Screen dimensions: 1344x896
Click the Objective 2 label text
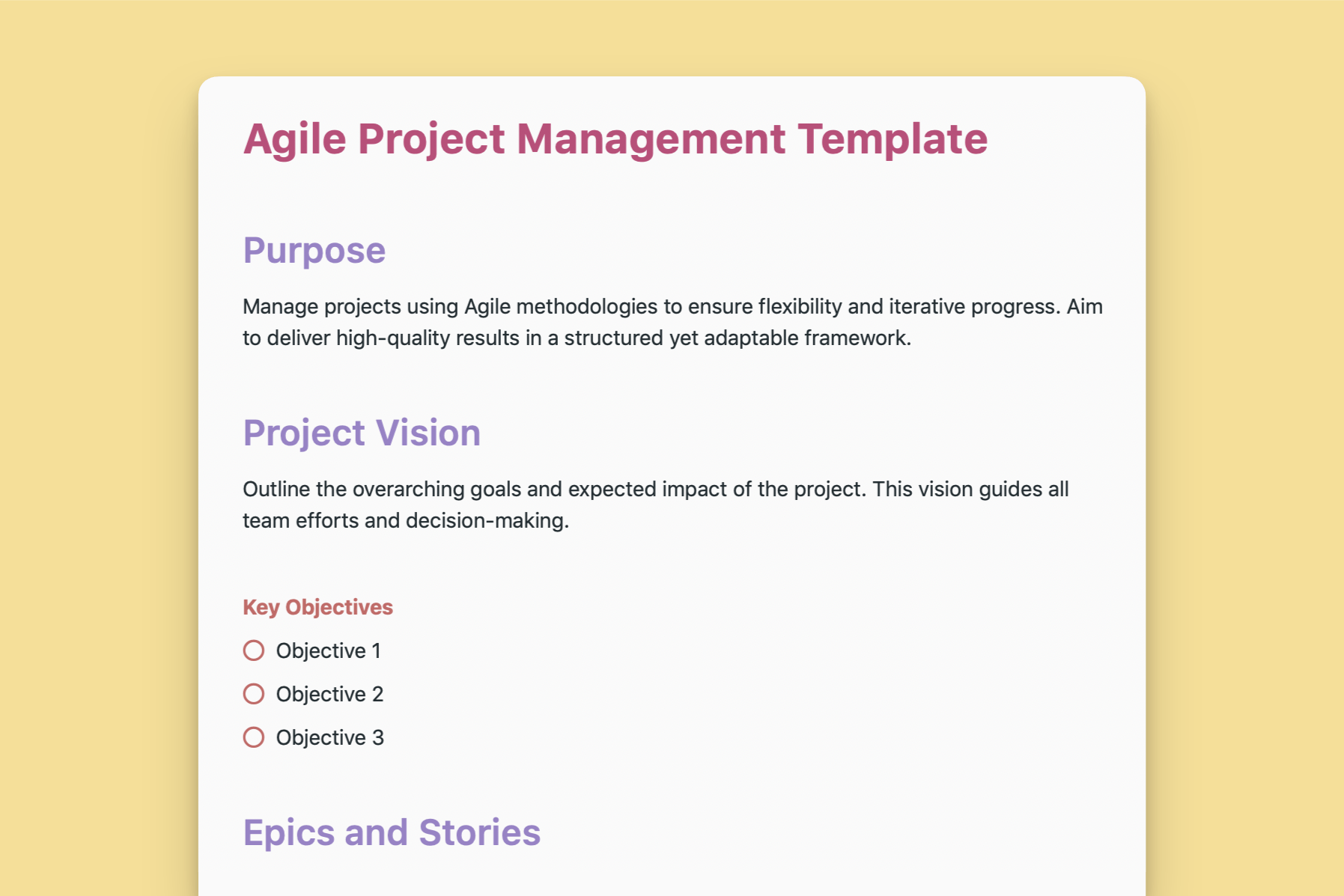click(329, 694)
